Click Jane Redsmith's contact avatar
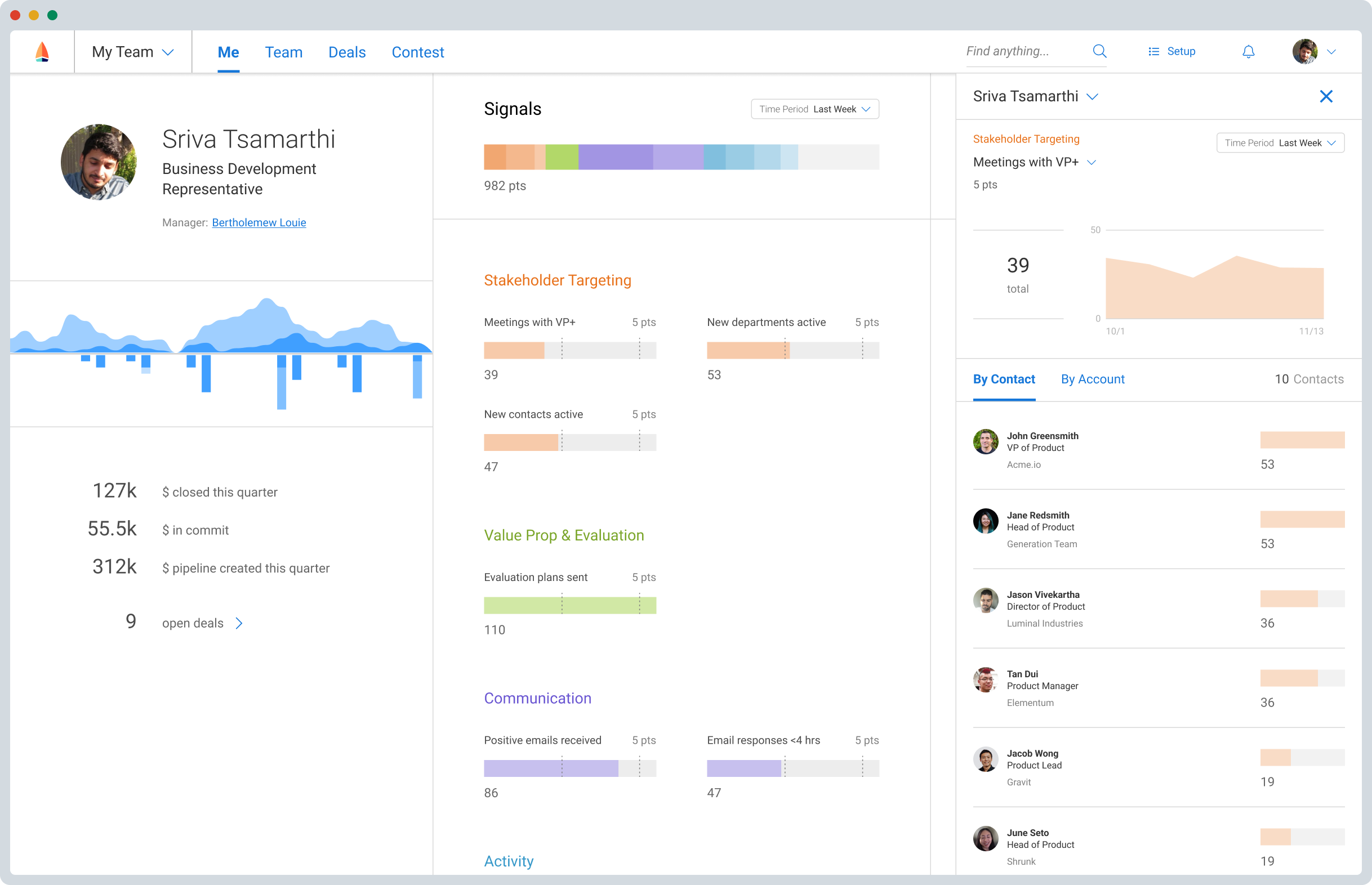This screenshot has width=1372, height=885. pyautogui.click(x=985, y=521)
